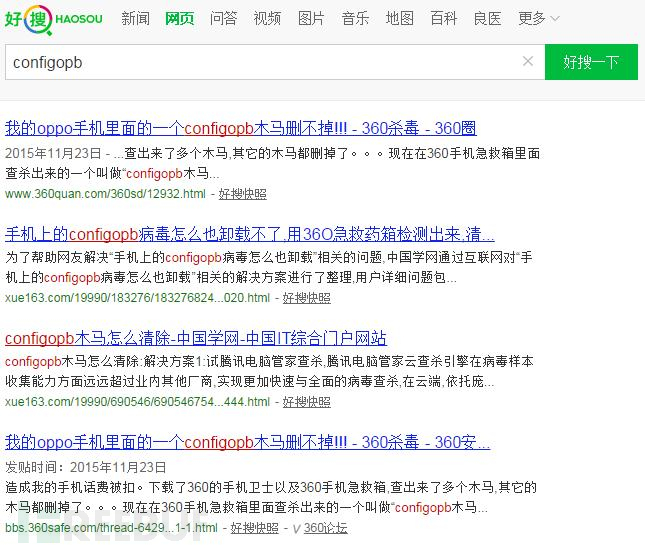Viewport: 645px width, 550px height.
Task: Open 好搜快照 for bbs.360safe.com result
Action: [x=254, y=528]
